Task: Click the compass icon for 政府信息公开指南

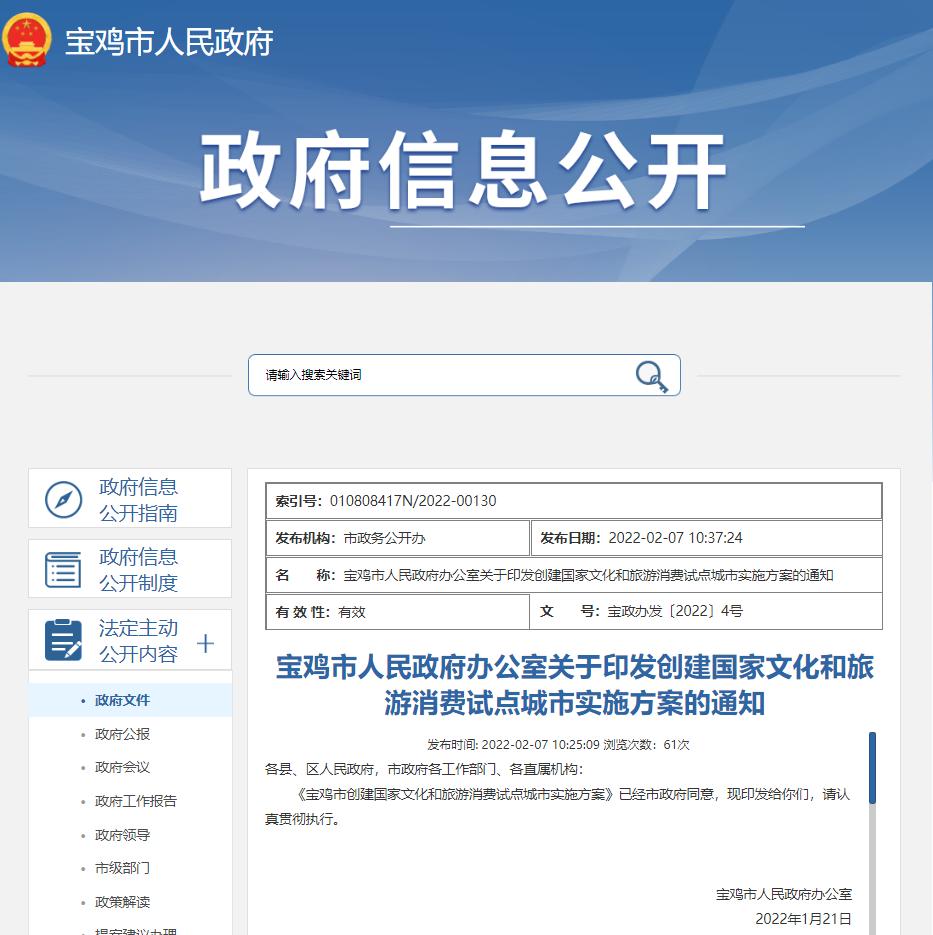Action: coord(64,500)
